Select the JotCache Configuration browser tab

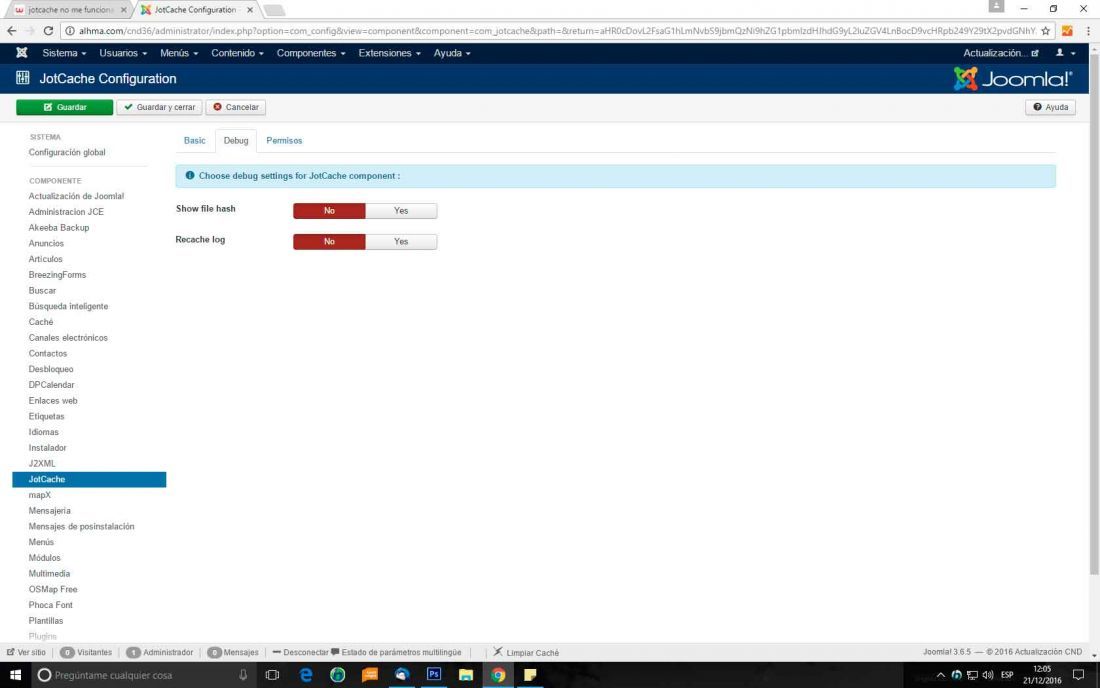click(x=195, y=10)
